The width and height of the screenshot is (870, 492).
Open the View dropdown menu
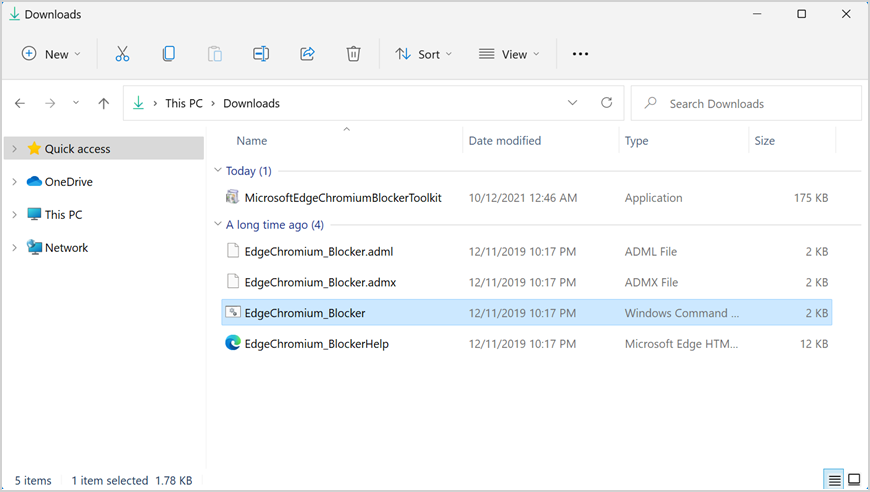(509, 54)
